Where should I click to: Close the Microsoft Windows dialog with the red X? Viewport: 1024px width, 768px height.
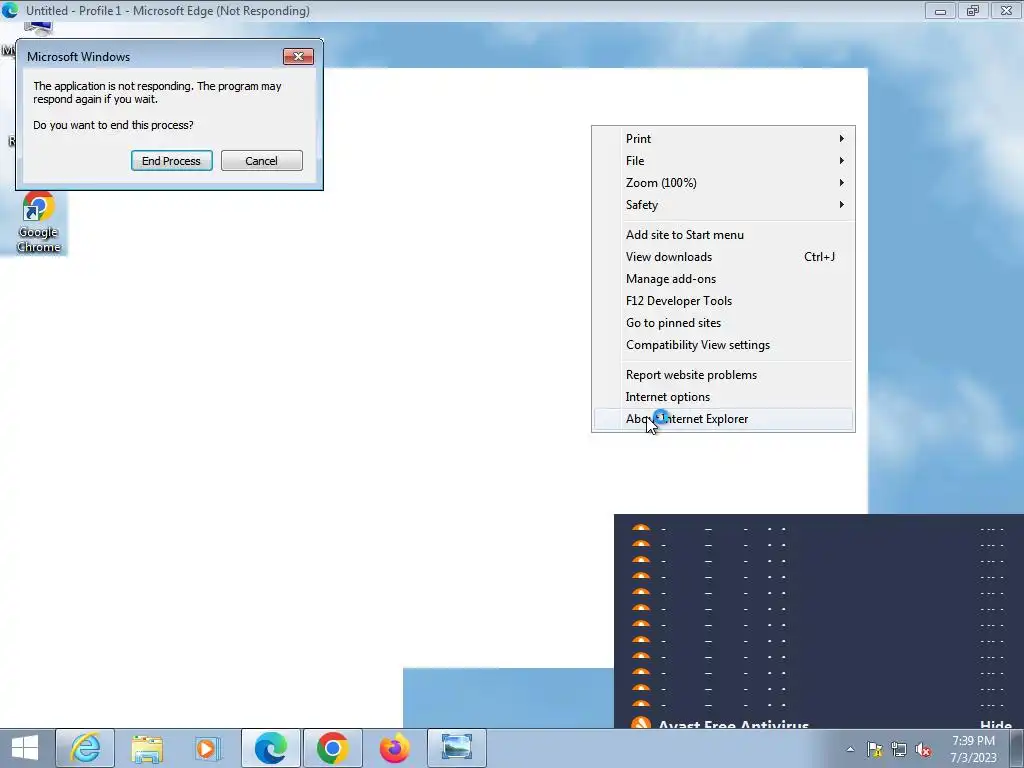point(298,56)
